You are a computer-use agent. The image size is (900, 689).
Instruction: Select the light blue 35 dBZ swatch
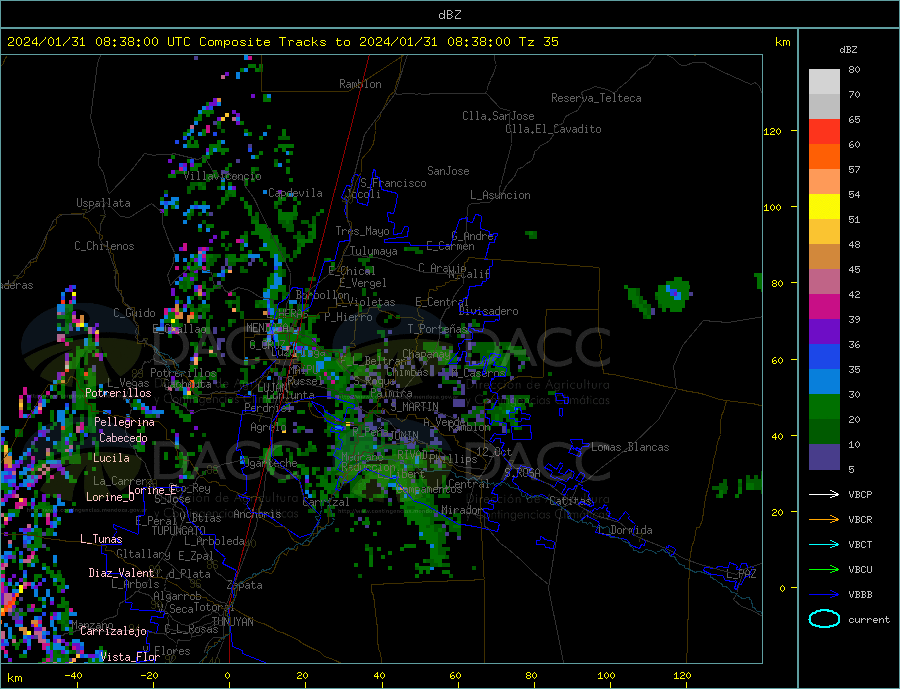click(824, 382)
